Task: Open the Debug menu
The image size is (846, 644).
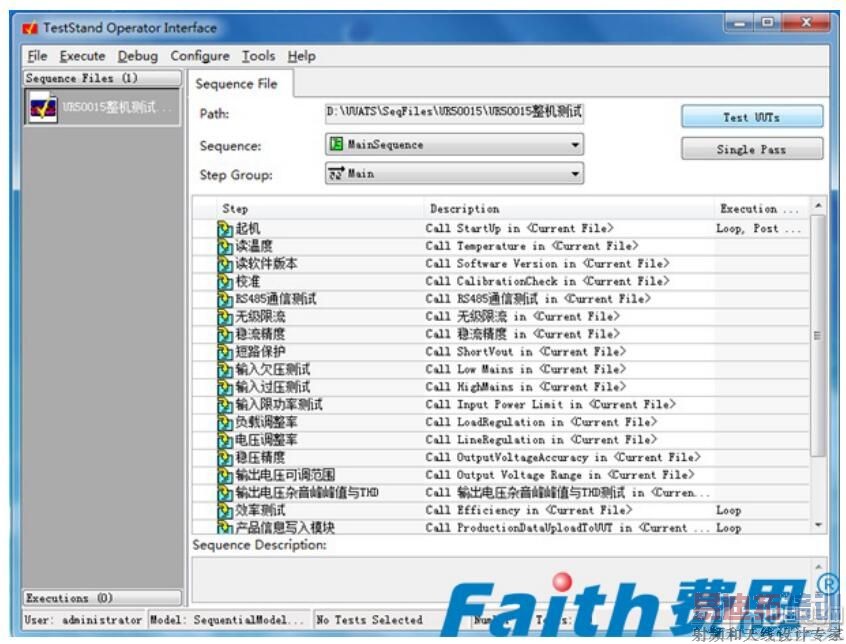Action: click(x=138, y=56)
